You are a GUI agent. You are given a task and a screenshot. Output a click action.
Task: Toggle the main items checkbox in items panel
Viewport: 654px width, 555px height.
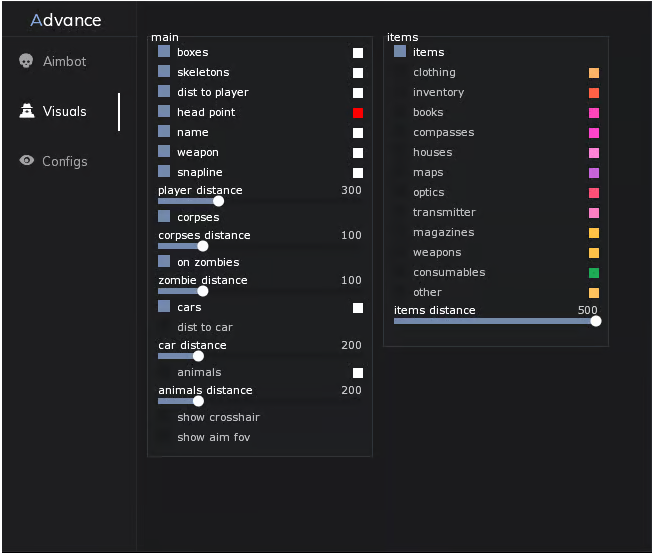pos(400,51)
